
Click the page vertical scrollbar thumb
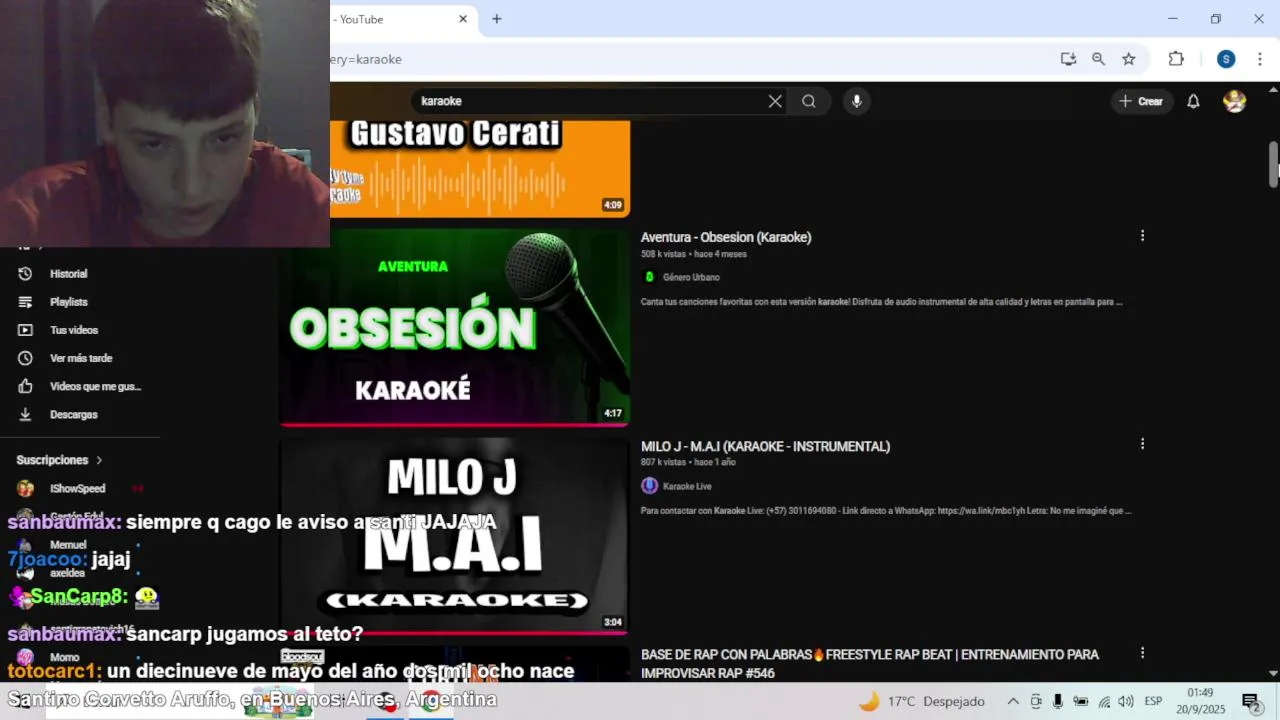pos(1274,163)
